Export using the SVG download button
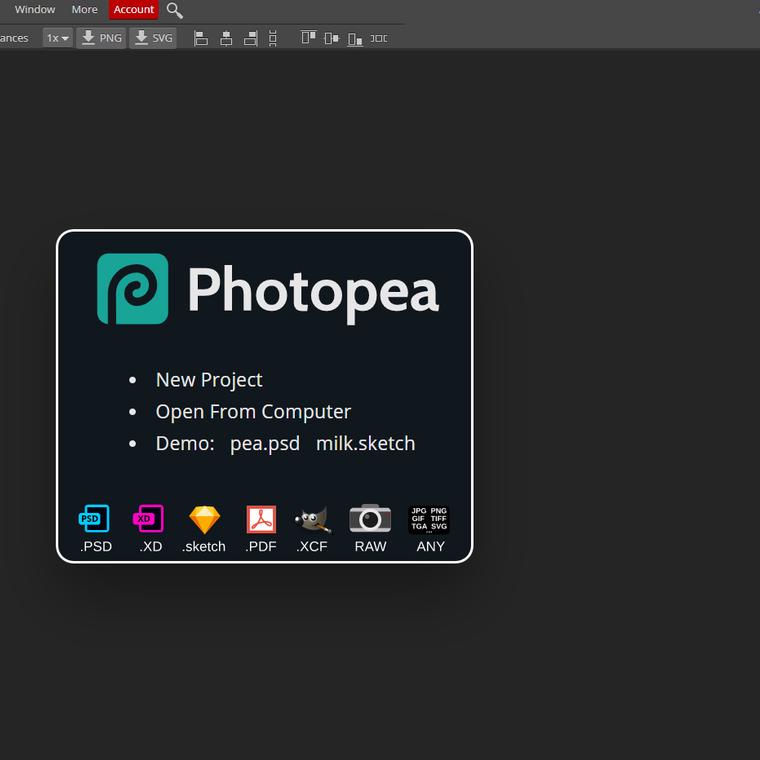This screenshot has height=760, width=760. pos(153,38)
